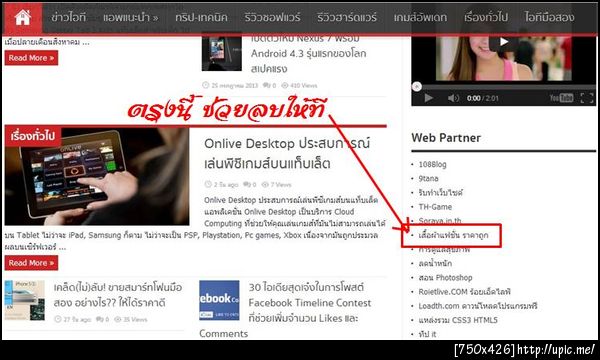Open the 9tana partner link
The width and height of the screenshot is (600, 360).
pos(428,179)
